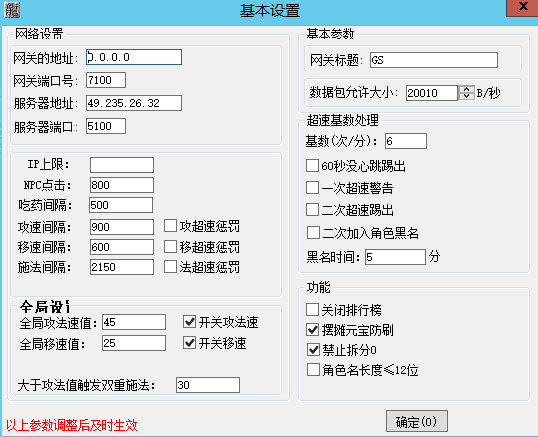538x437 pixels.
Task: Close the 基本设置 dialog
Action: pyautogui.click(x=523, y=7)
